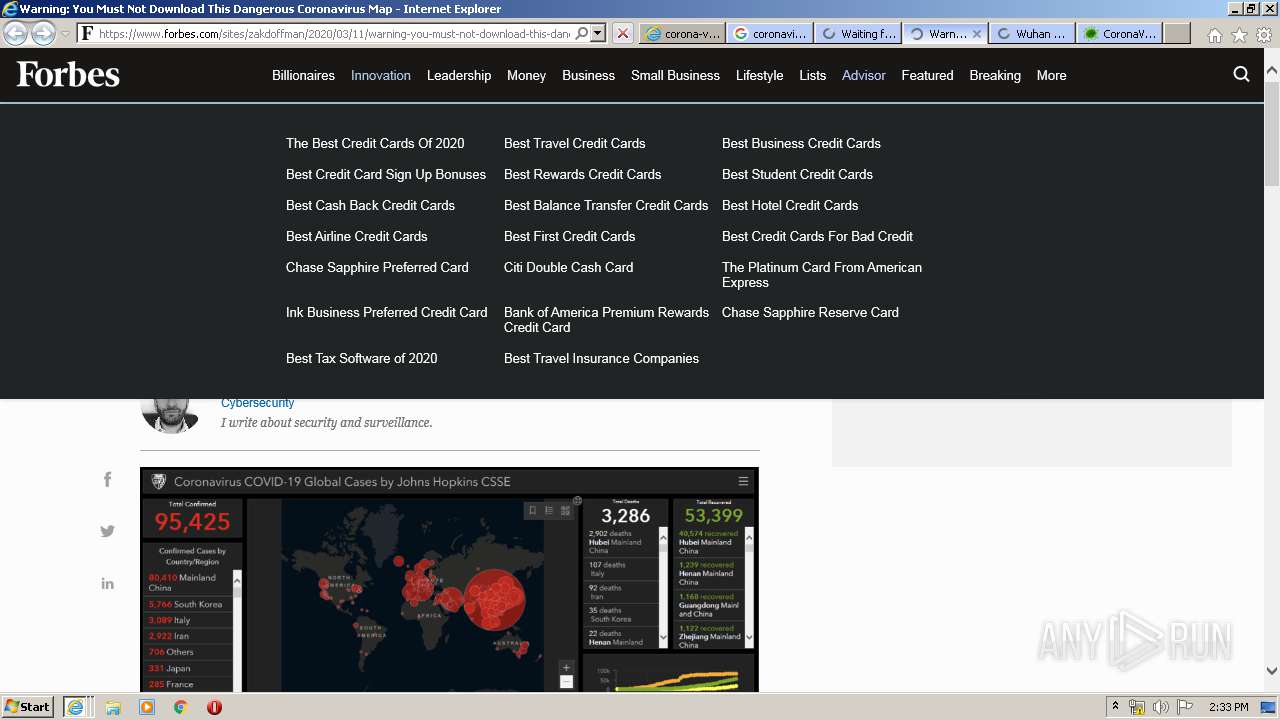Image resolution: width=1280 pixels, height=720 pixels.
Task: Click the page address URL field
Action: point(334,33)
